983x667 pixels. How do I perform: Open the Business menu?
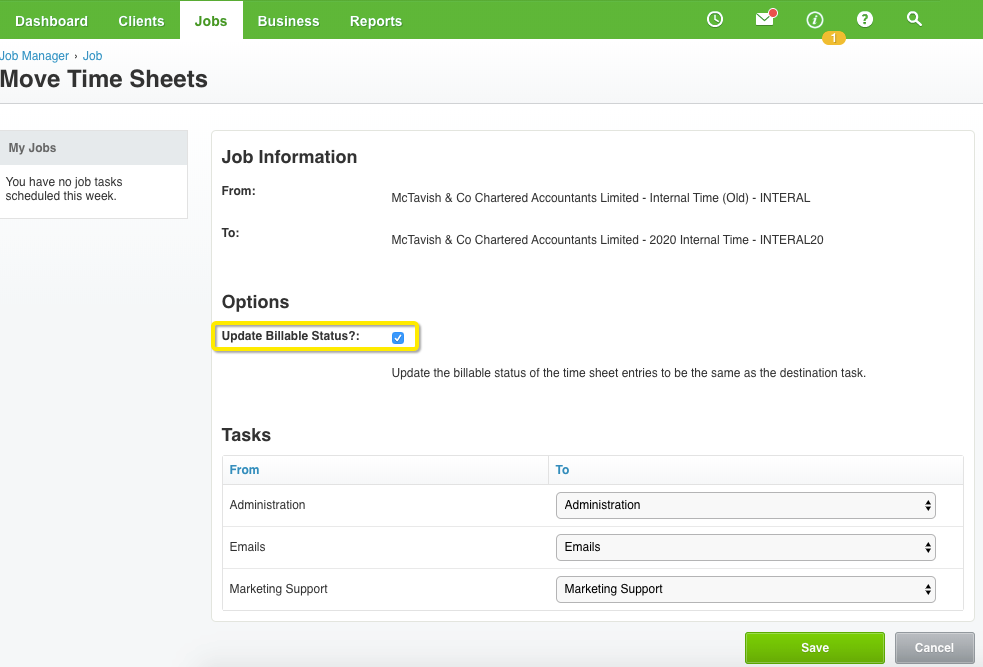[288, 21]
